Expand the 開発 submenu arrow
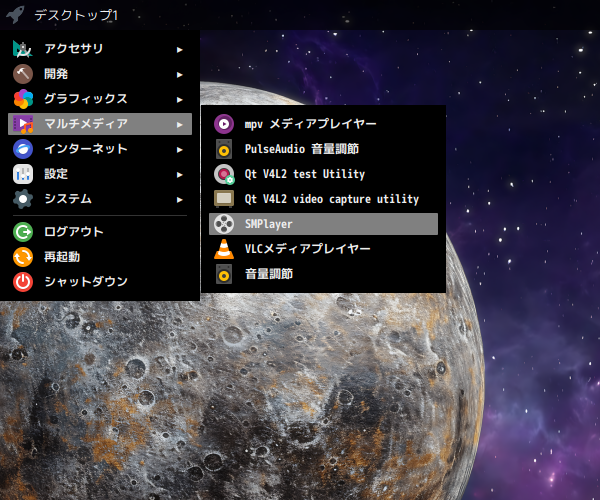 179,75
